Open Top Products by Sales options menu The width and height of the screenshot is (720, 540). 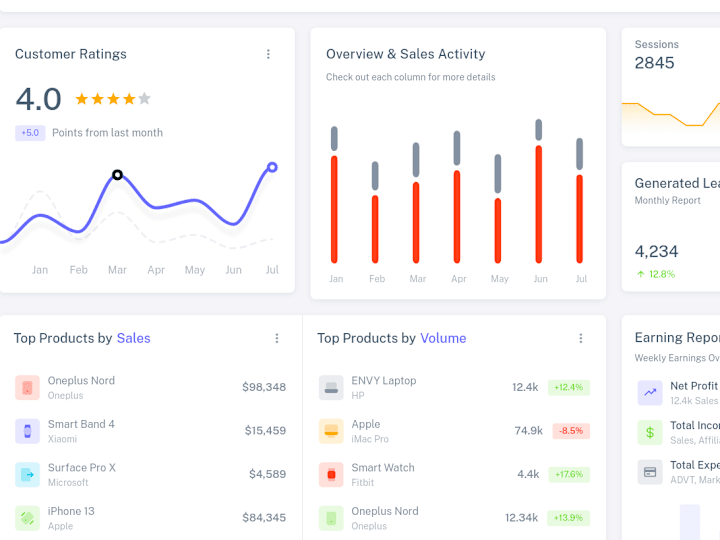pos(277,338)
